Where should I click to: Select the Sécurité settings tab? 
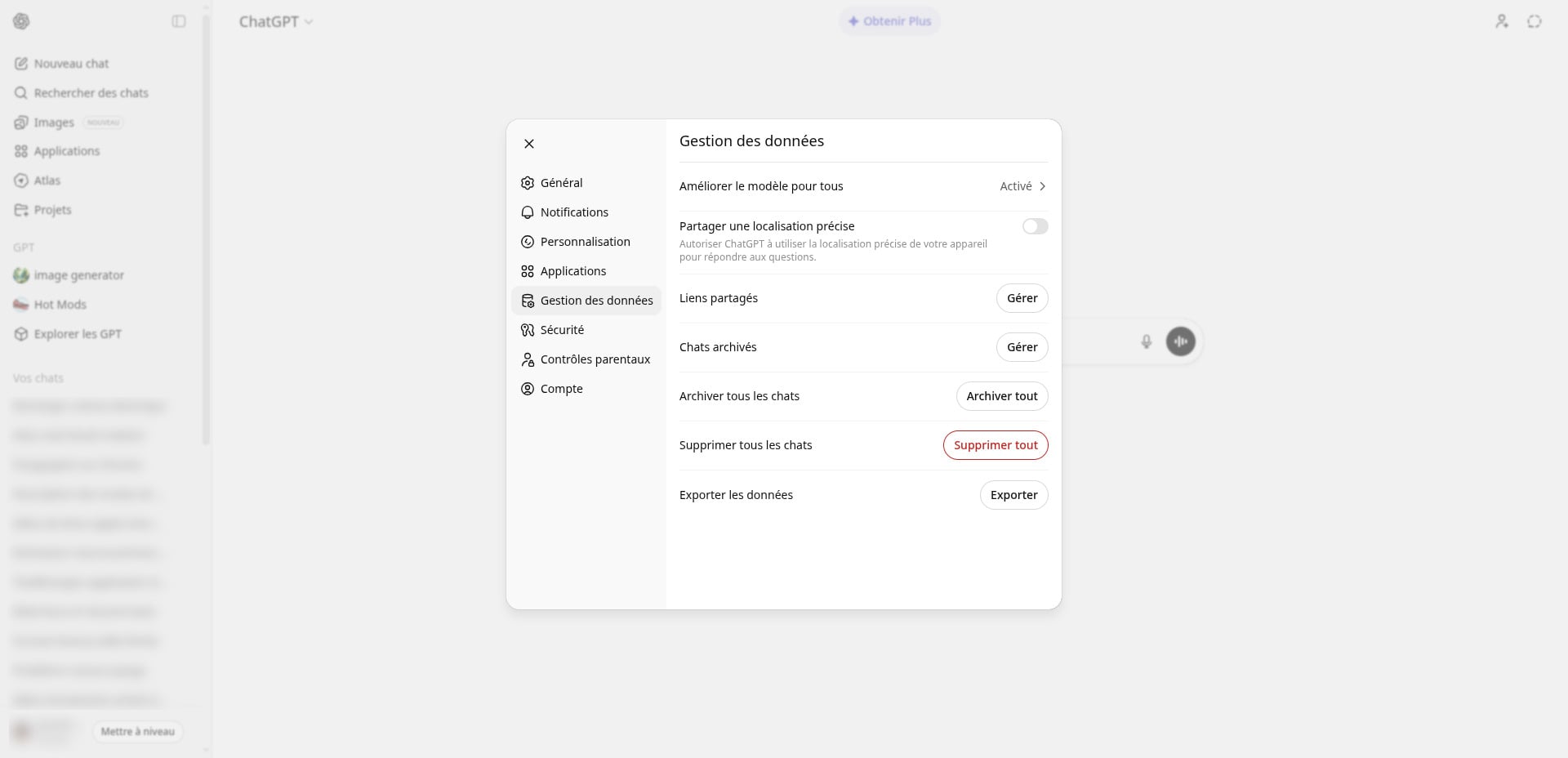click(x=586, y=330)
